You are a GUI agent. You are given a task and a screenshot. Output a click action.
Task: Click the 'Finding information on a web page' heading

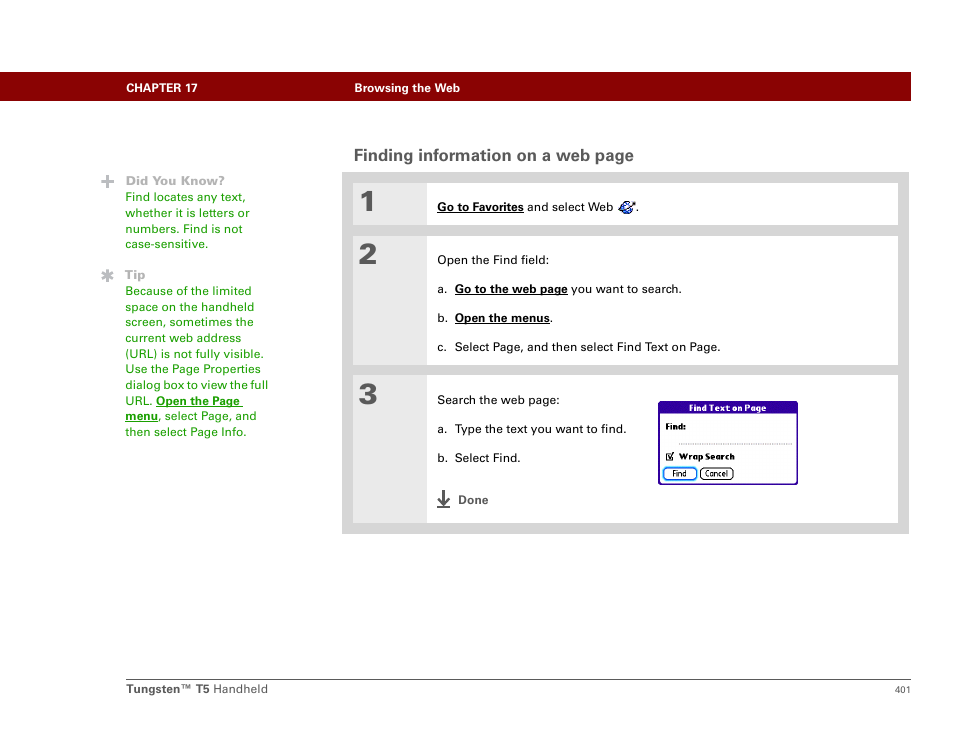tap(493, 156)
